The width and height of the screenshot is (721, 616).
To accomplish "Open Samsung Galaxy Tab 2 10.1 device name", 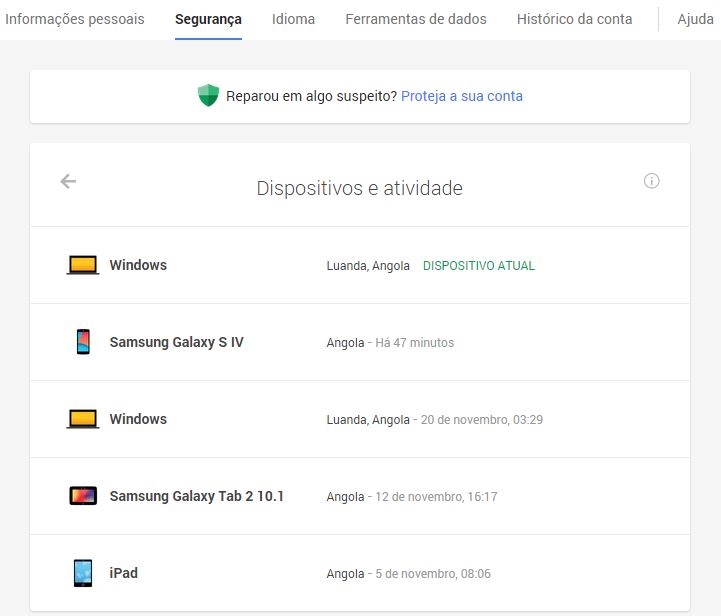I will tap(197, 496).
